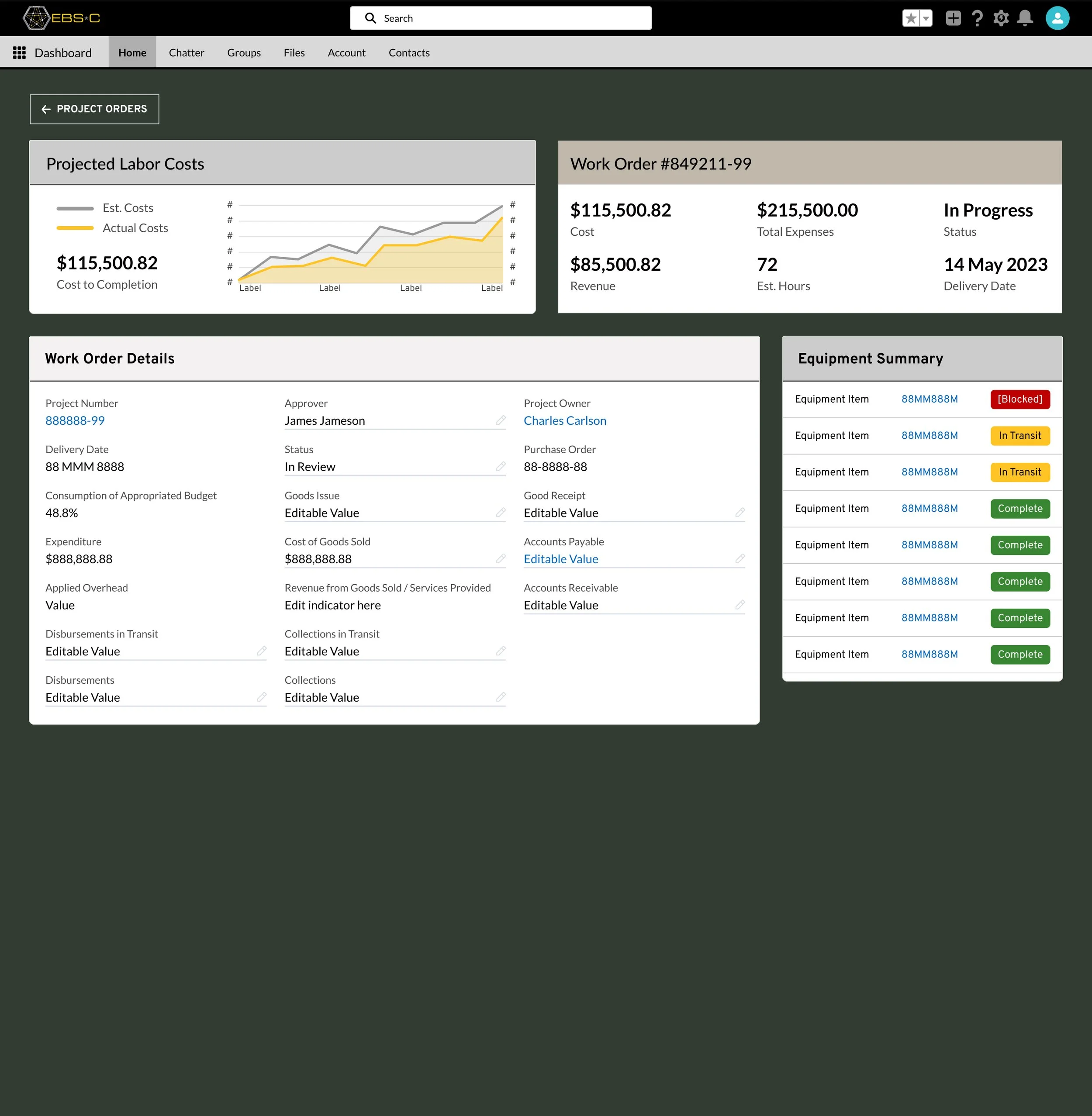The width and height of the screenshot is (1092, 1116).
Task: Open the 88MM888M link in the Blocked row
Action: click(x=930, y=399)
